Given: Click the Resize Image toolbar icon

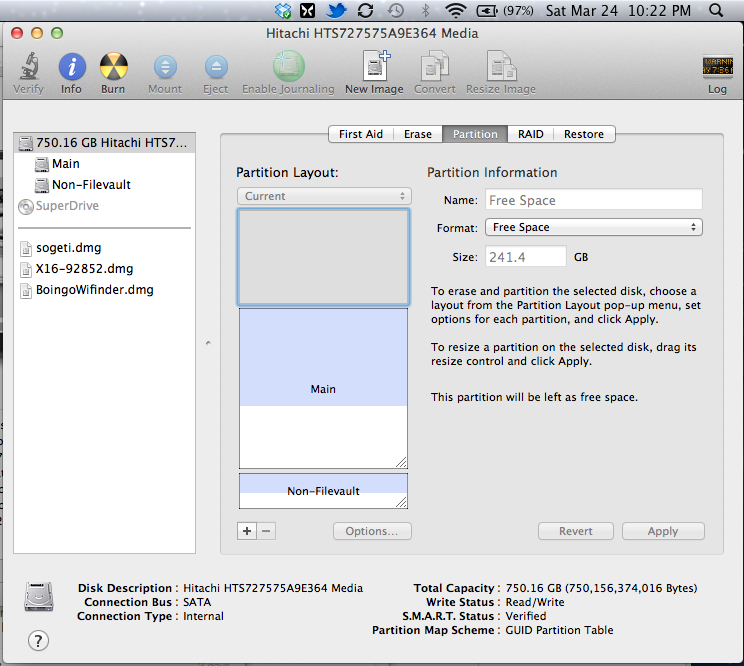Looking at the screenshot, I should 501,65.
